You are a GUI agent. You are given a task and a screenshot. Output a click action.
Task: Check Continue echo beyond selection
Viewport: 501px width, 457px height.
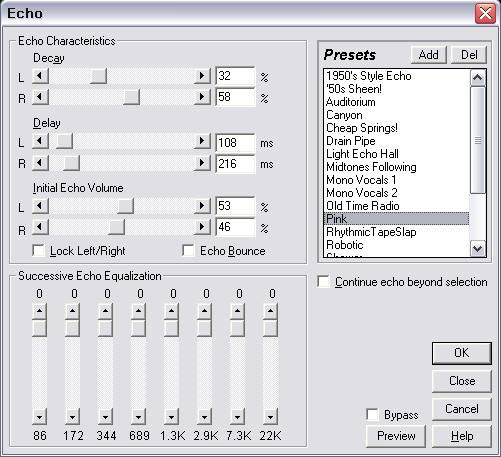pyautogui.click(x=323, y=282)
